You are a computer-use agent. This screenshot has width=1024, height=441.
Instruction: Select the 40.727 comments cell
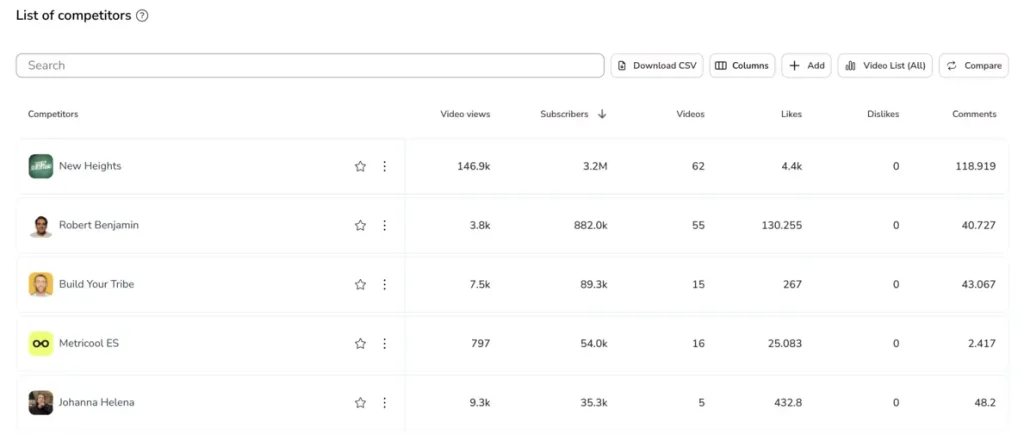[x=979, y=225]
